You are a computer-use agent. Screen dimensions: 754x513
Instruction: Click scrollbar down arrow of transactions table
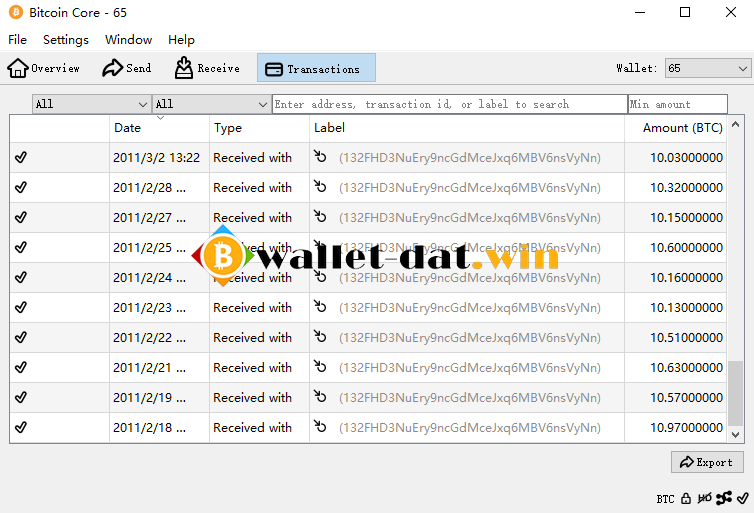[735, 435]
